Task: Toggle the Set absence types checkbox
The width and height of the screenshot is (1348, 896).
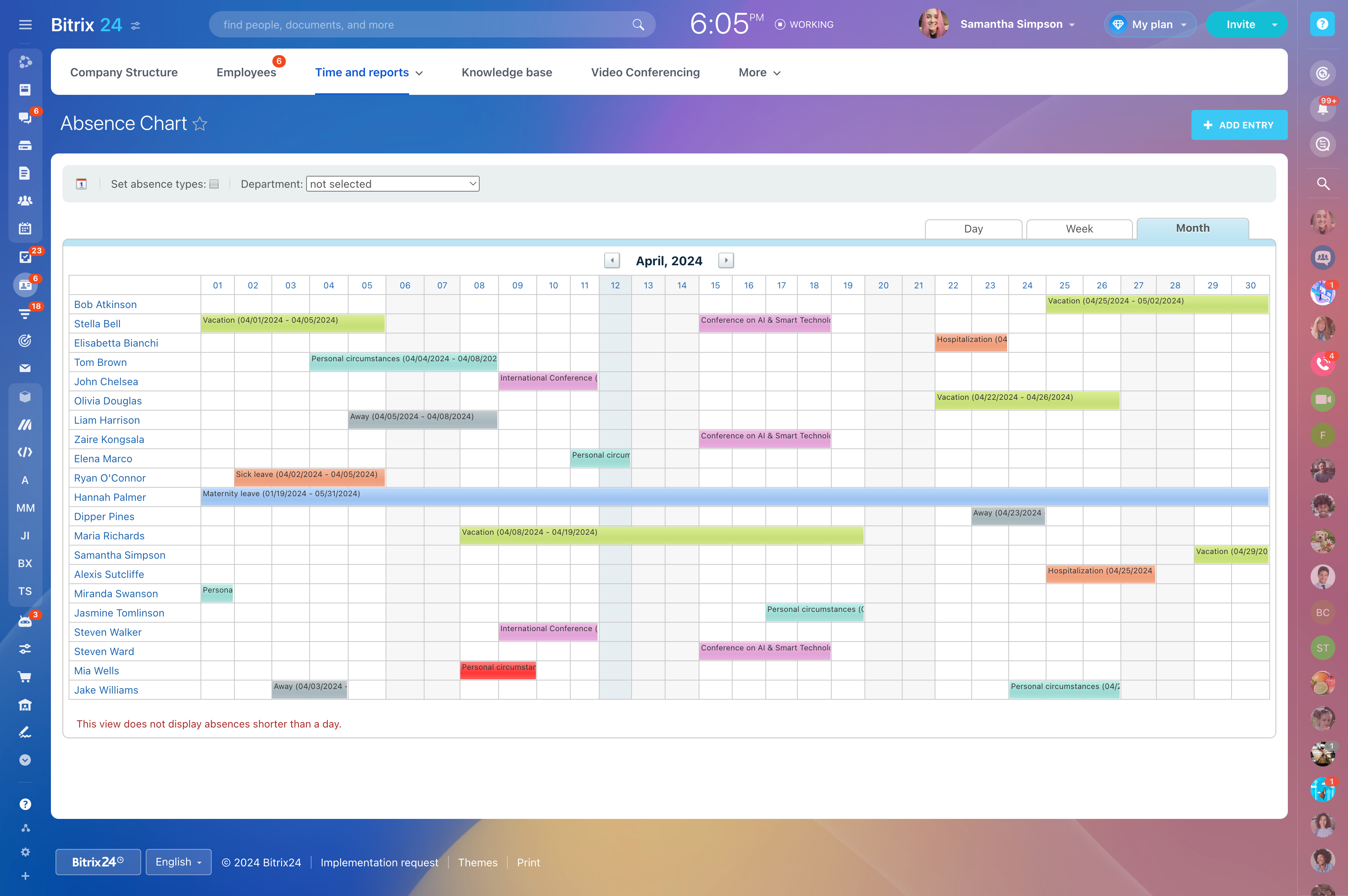Action: [x=214, y=184]
